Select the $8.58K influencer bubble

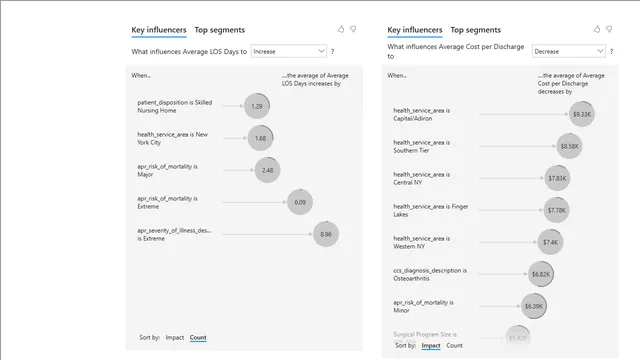pyautogui.click(x=569, y=146)
